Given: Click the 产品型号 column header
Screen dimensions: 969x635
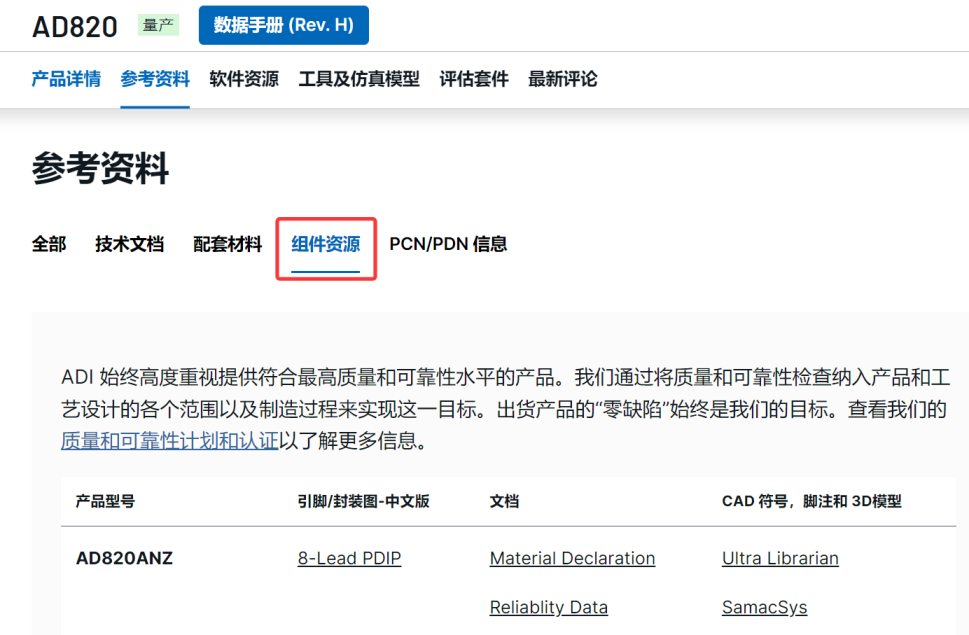Looking at the screenshot, I should pos(105,501).
